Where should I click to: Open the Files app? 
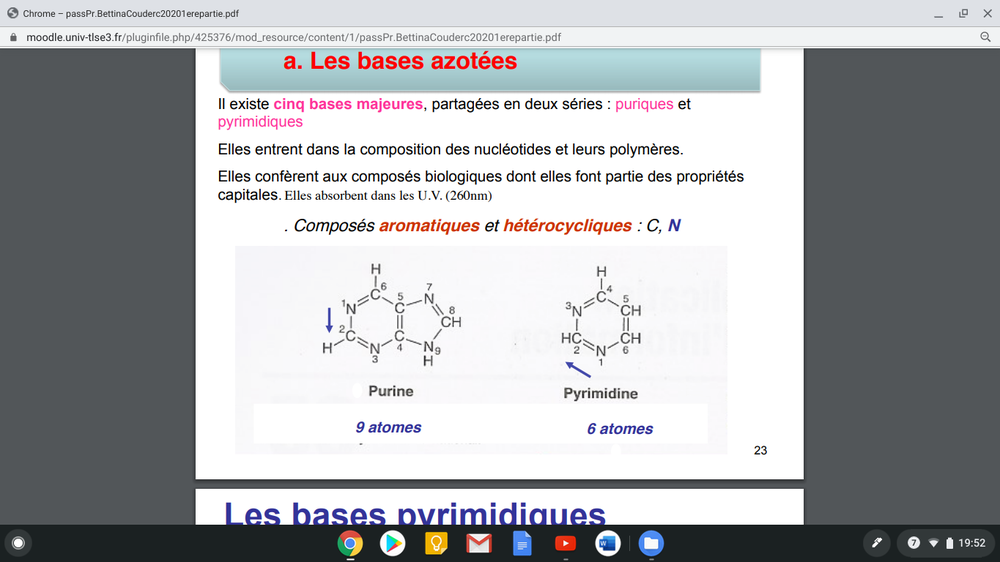click(650, 543)
